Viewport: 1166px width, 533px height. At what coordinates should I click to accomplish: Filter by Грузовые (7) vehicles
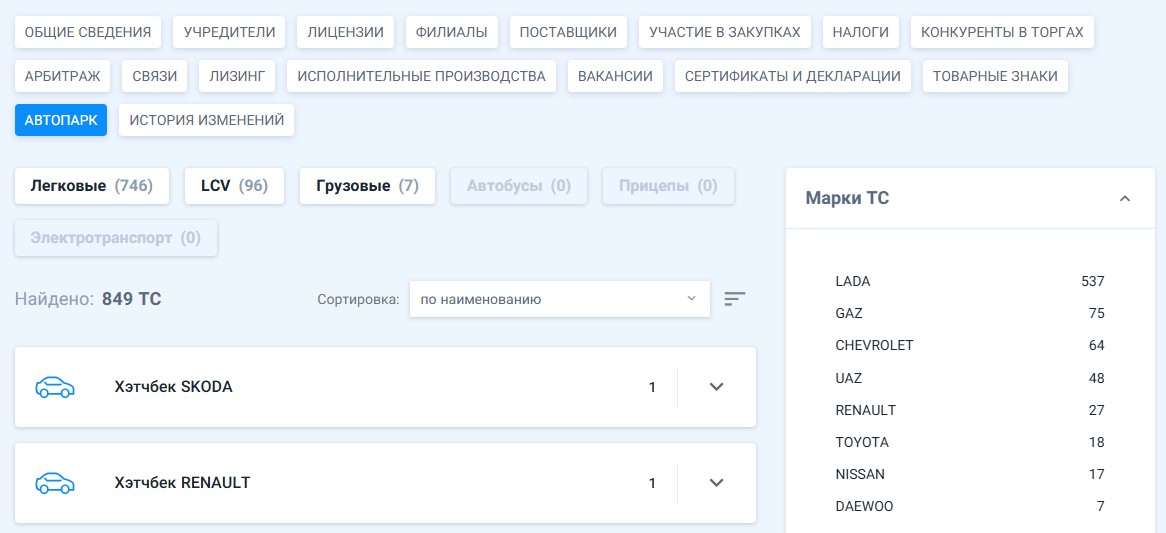pyautogui.click(x=367, y=186)
